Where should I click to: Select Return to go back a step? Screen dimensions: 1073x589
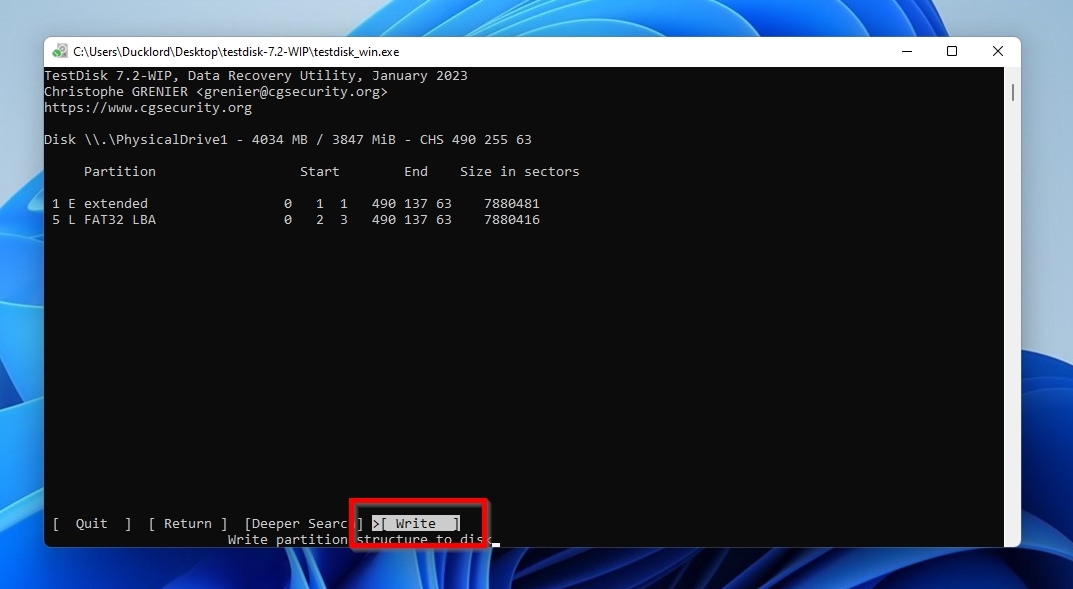pos(187,523)
